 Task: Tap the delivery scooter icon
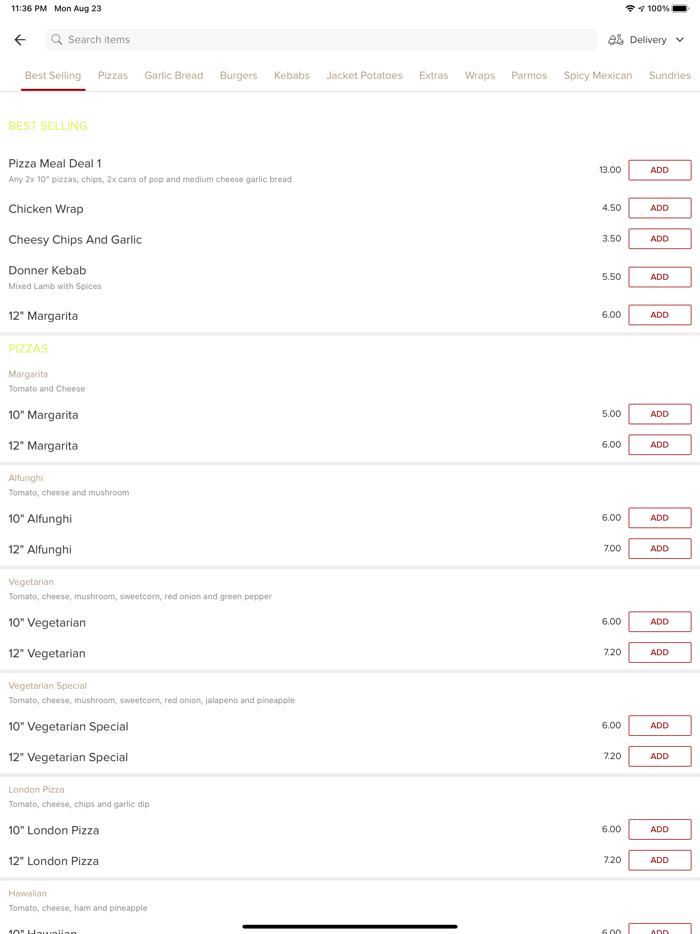pos(616,40)
